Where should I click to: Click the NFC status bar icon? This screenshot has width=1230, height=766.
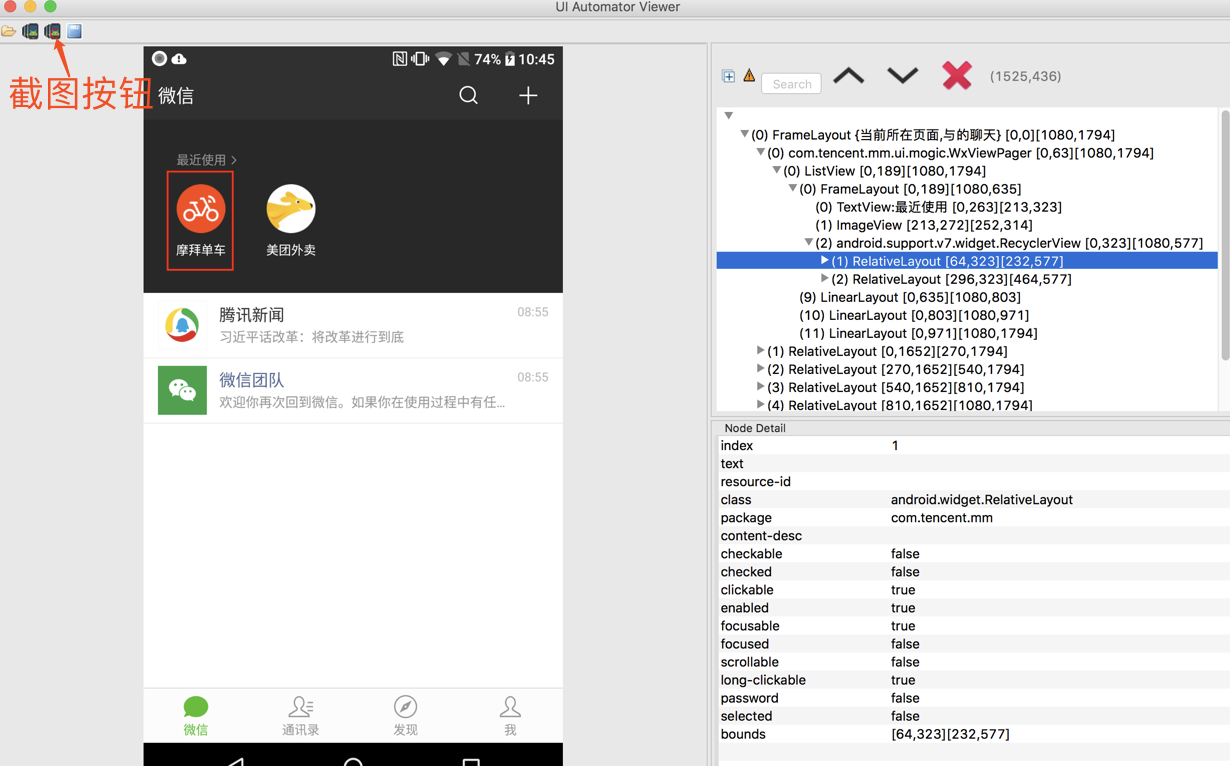click(x=400, y=59)
